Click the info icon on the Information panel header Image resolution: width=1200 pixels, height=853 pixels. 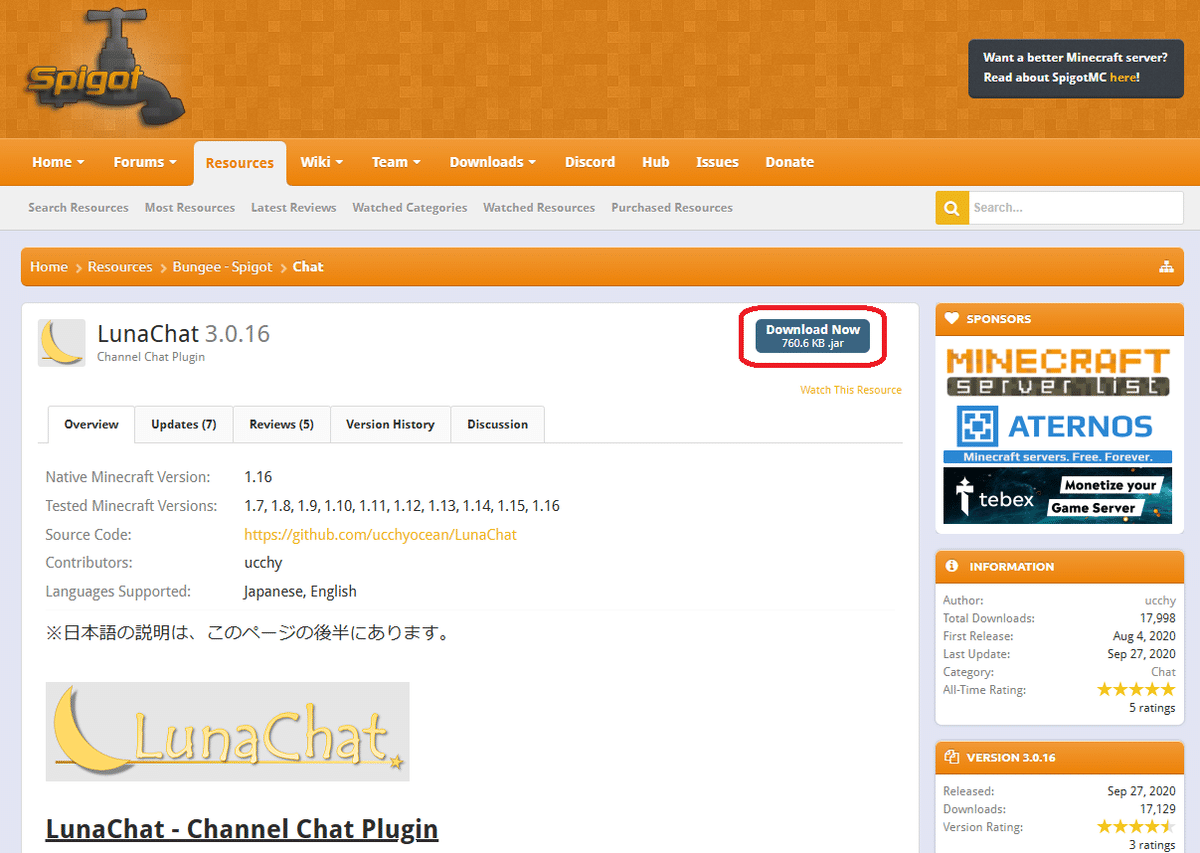tap(951, 566)
